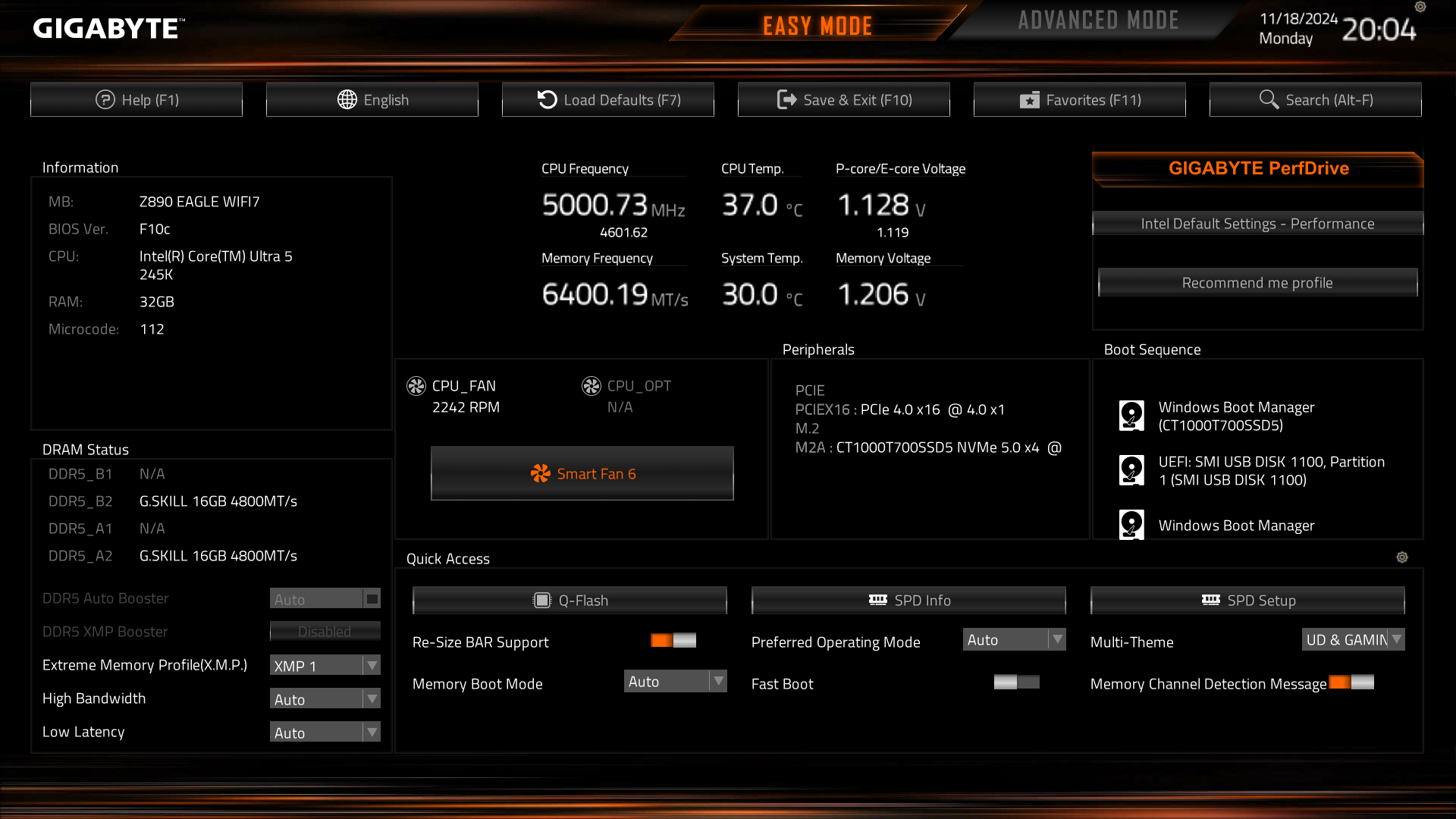Open the Q-Flash utility
The image size is (1456, 819).
(570, 601)
